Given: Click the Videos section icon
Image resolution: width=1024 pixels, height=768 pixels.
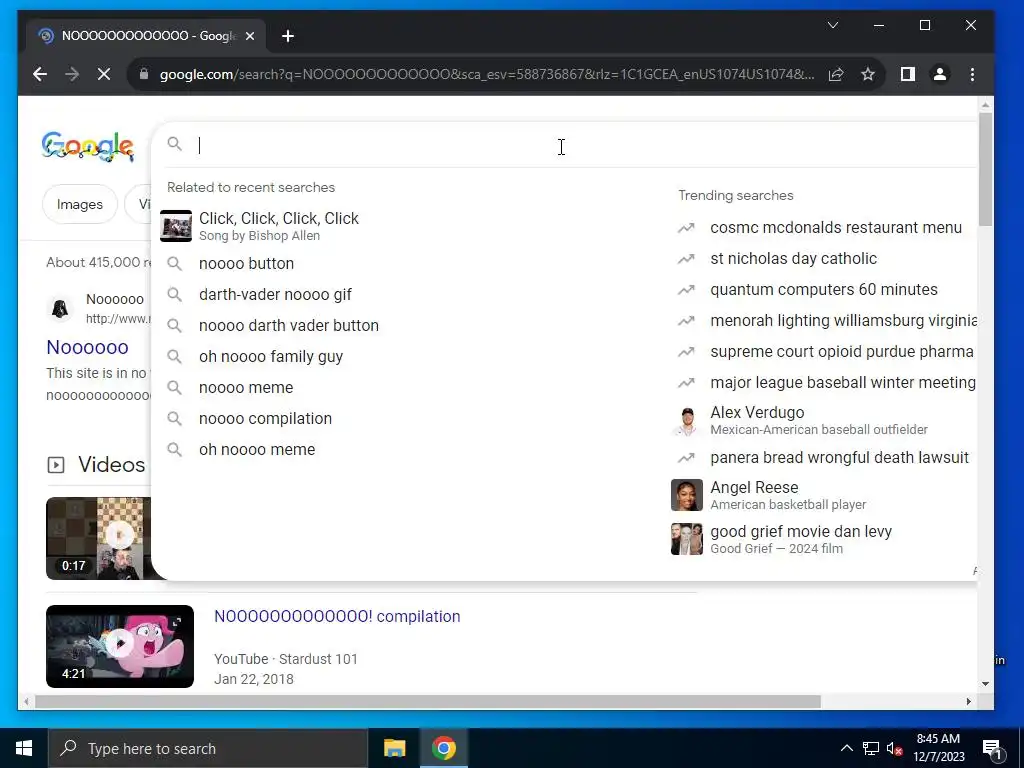Looking at the screenshot, I should tap(56, 465).
